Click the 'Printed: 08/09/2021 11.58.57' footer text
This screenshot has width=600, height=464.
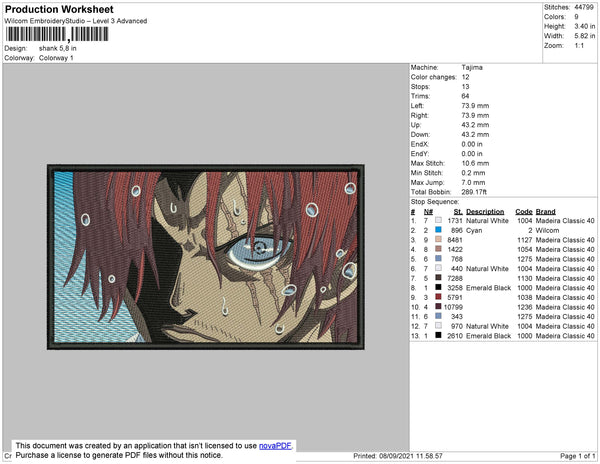(x=398, y=456)
